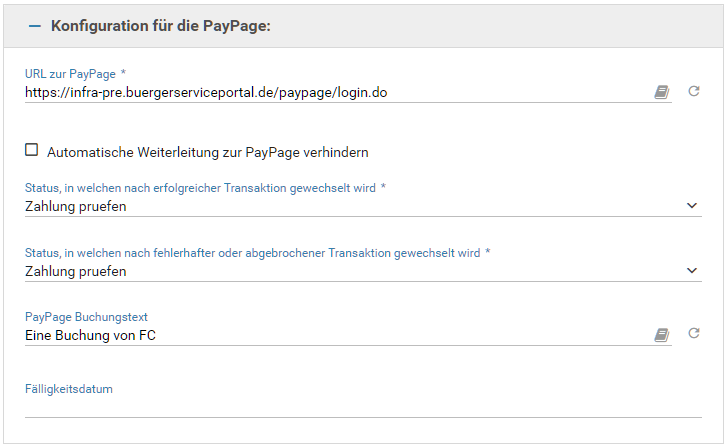Reset the URL zur PayPage field
The height and width of the screenshot is (447, 727).
(694, 92)
